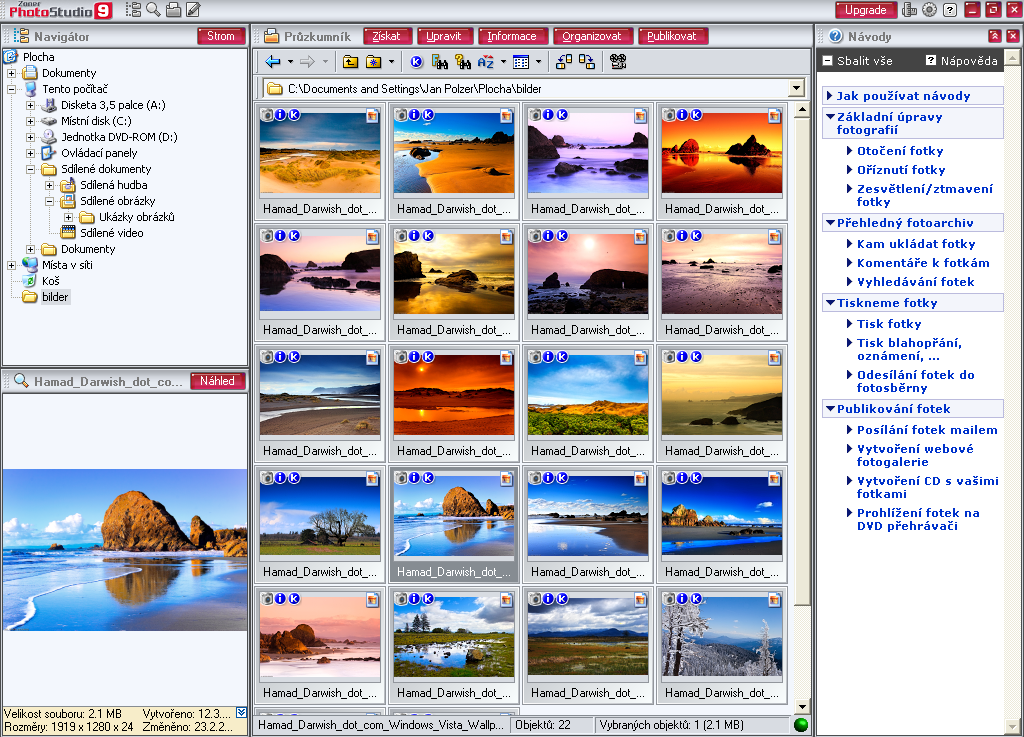Click the magnifier search icon in title bar
1024x737 pixels.
click(x=153, y=9)
